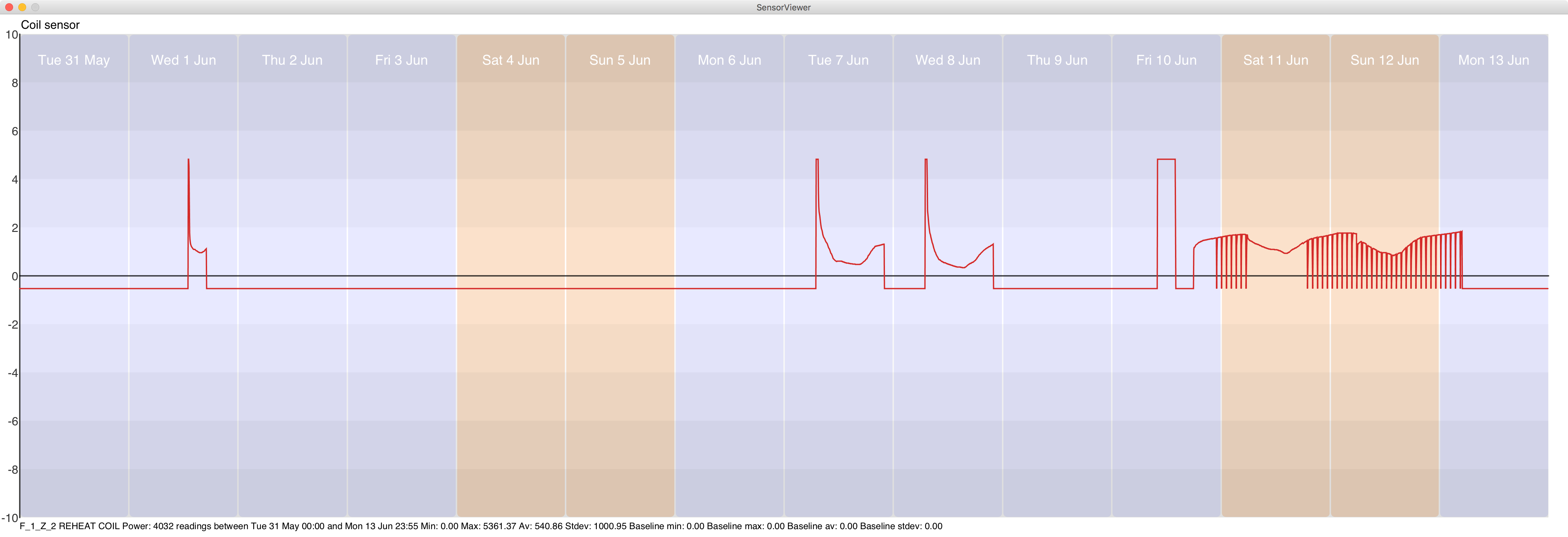This screenshot has width=1568, height=537.
Task: Click the y-axis label '10'
Action: [11, 35]
